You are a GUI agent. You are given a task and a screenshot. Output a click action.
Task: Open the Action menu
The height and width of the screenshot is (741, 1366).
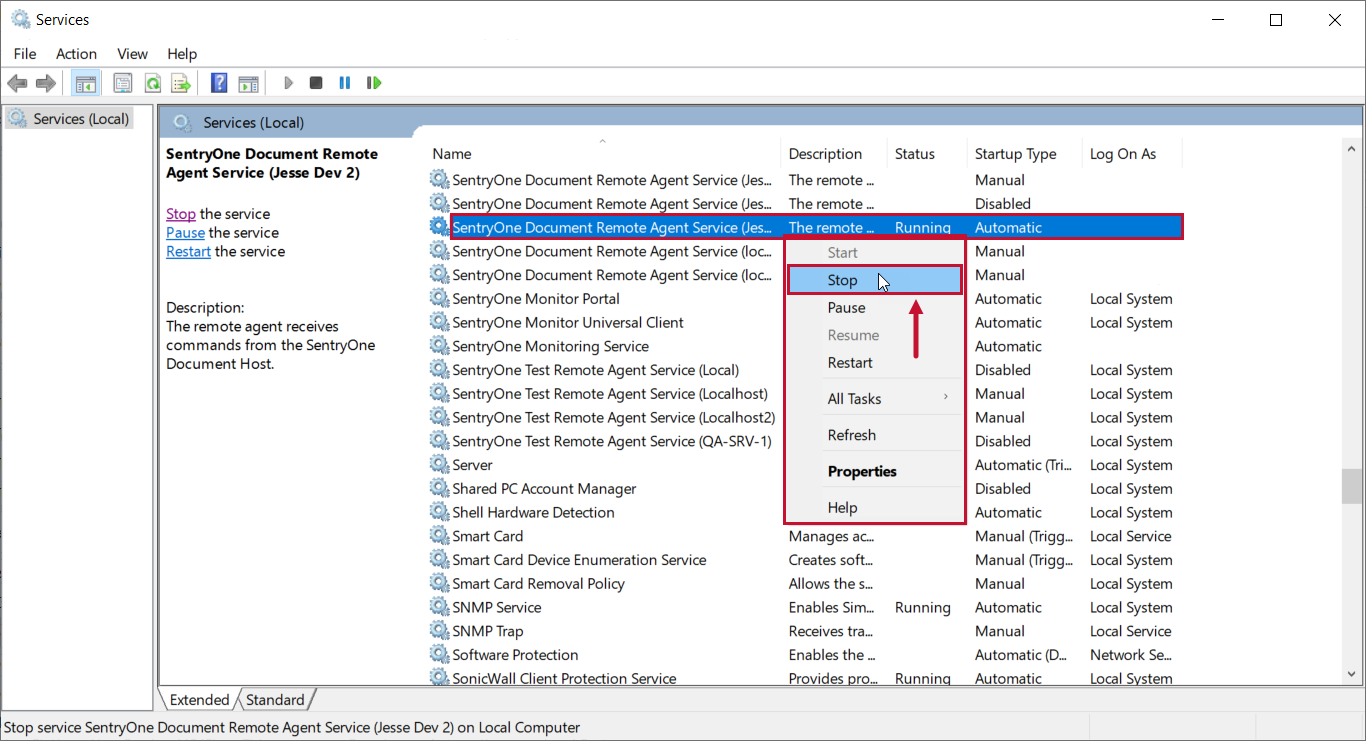(x=76, y=54)
